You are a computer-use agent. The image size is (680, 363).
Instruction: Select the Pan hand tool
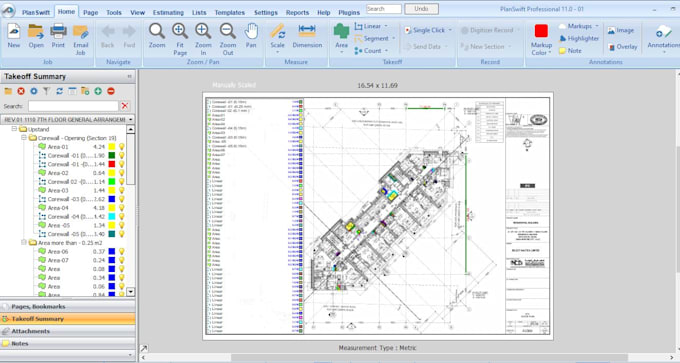(251, 36)
